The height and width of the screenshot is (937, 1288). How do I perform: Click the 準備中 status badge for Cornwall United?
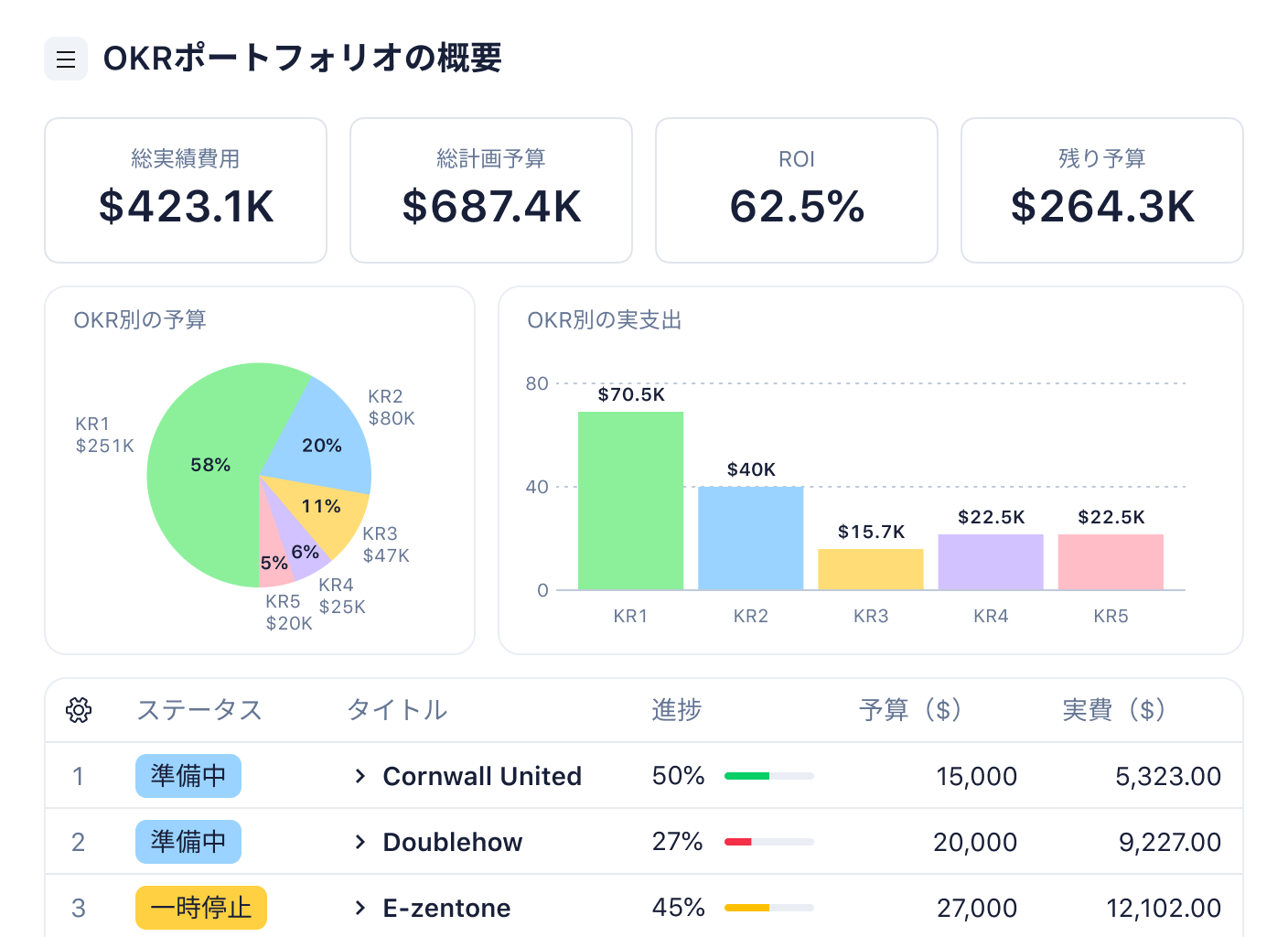(188, 776)
